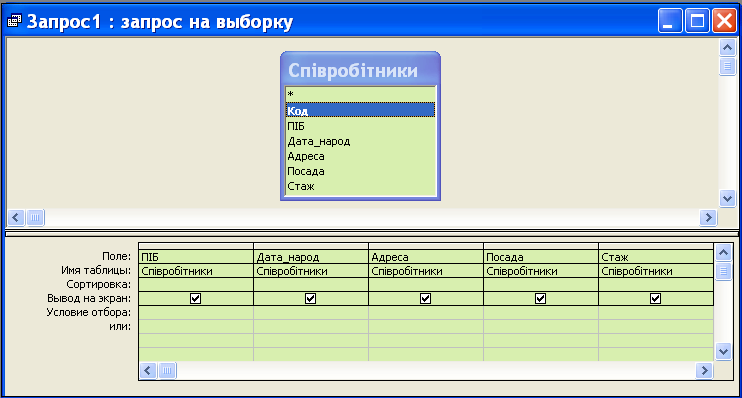742x398 pixels.
Task: Select Адреса field in Співробітники list
Action: tap(361, 156)
